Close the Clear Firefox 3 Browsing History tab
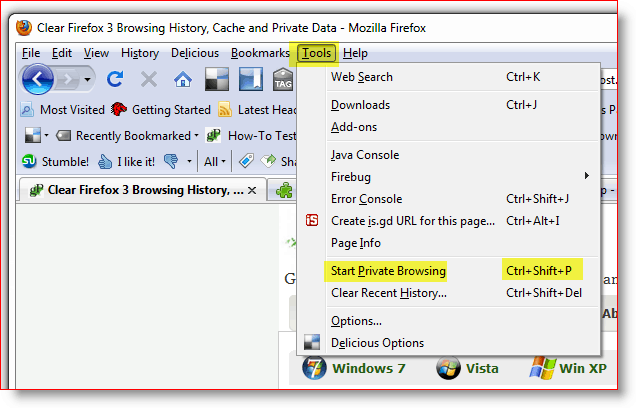 click(252, 191)
